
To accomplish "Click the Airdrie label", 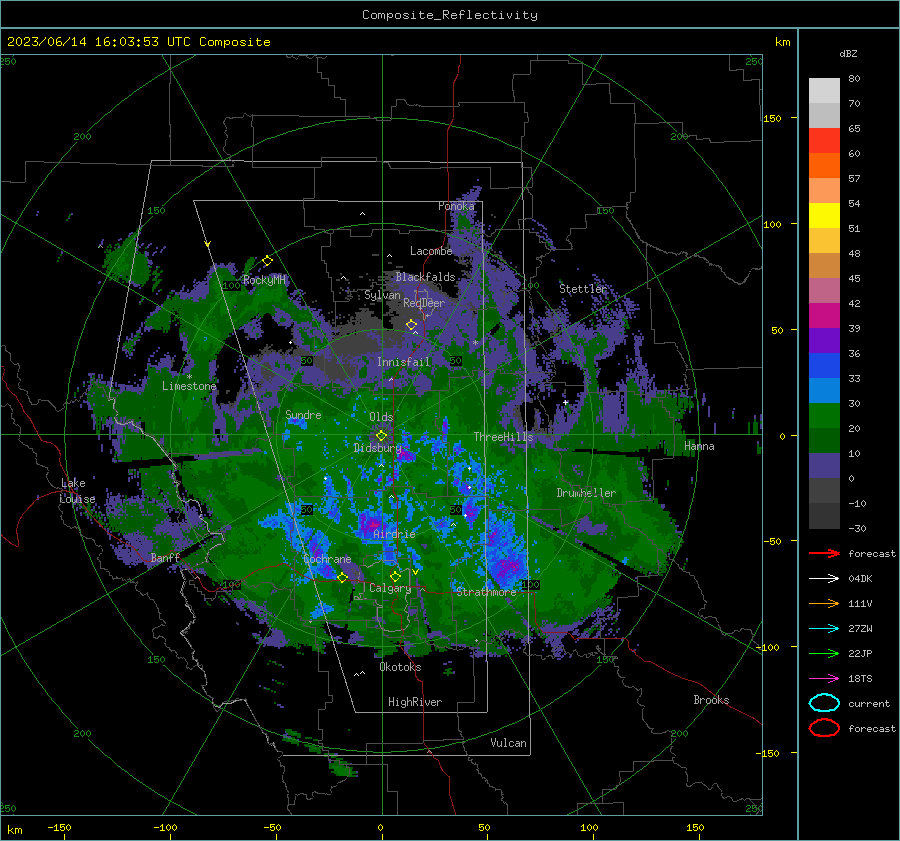I will click(x=394, y=534).
